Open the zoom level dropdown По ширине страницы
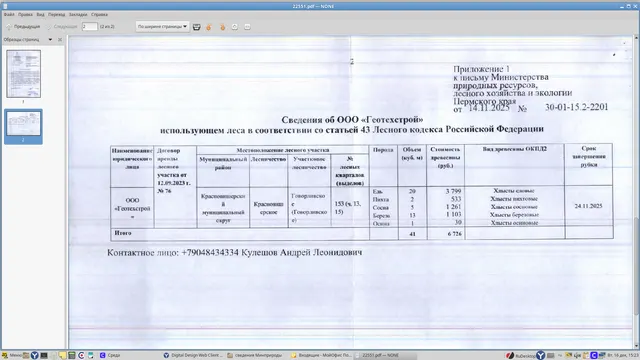This screenshot has width=640, height=360. coord(162,27)
